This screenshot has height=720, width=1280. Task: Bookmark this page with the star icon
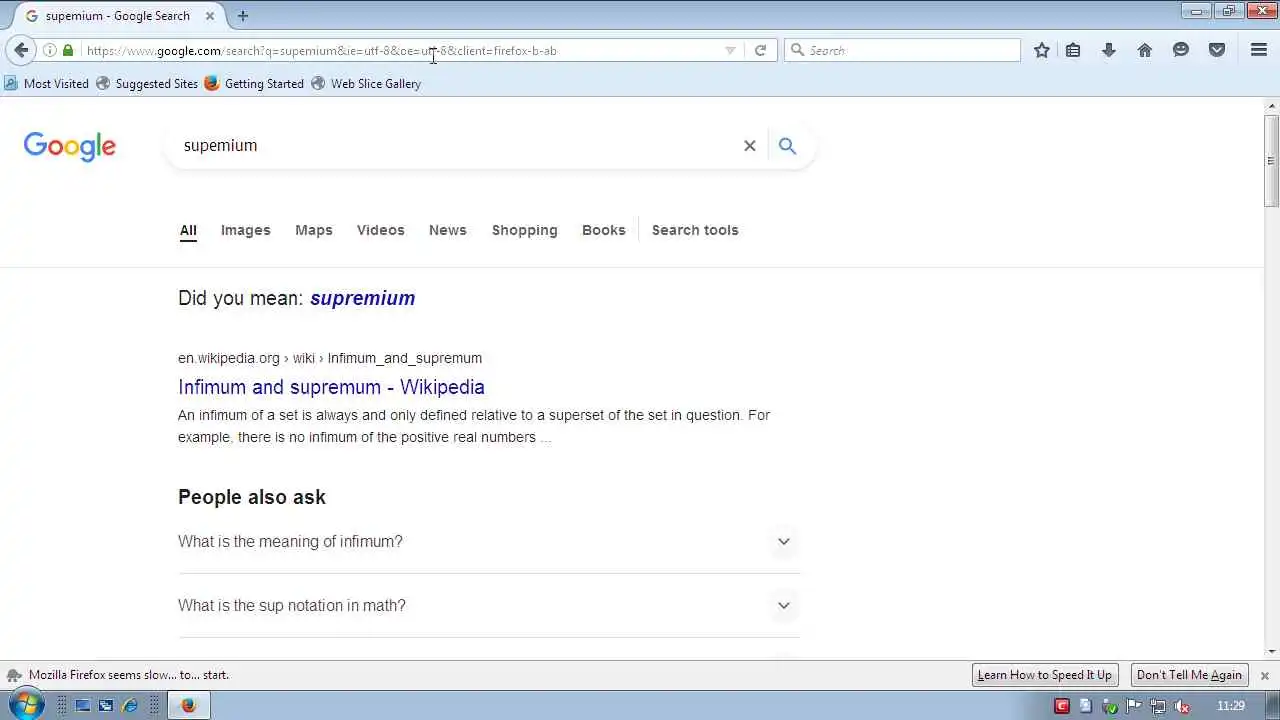tap(1042, 50)
